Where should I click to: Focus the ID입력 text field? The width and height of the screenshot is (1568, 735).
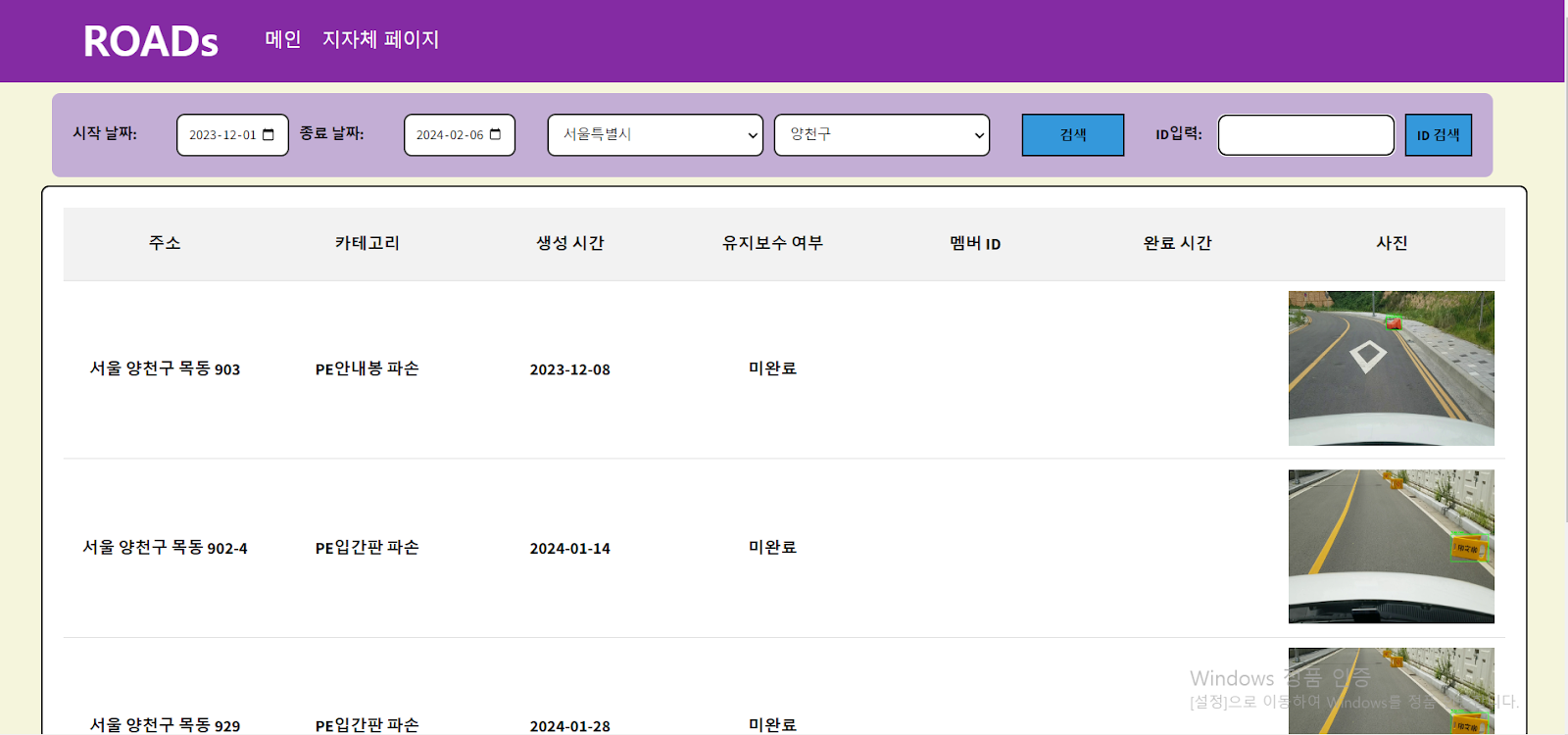[x=1306, y=135]
